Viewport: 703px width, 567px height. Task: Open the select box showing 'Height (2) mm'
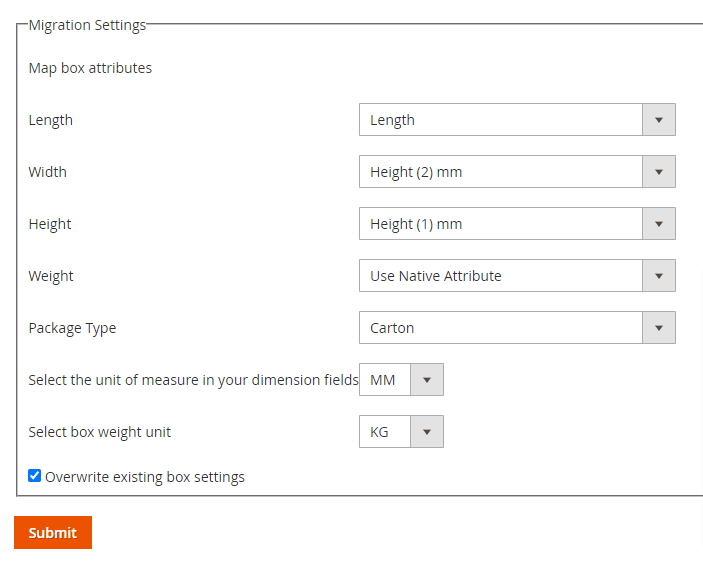tap(500, 172)
